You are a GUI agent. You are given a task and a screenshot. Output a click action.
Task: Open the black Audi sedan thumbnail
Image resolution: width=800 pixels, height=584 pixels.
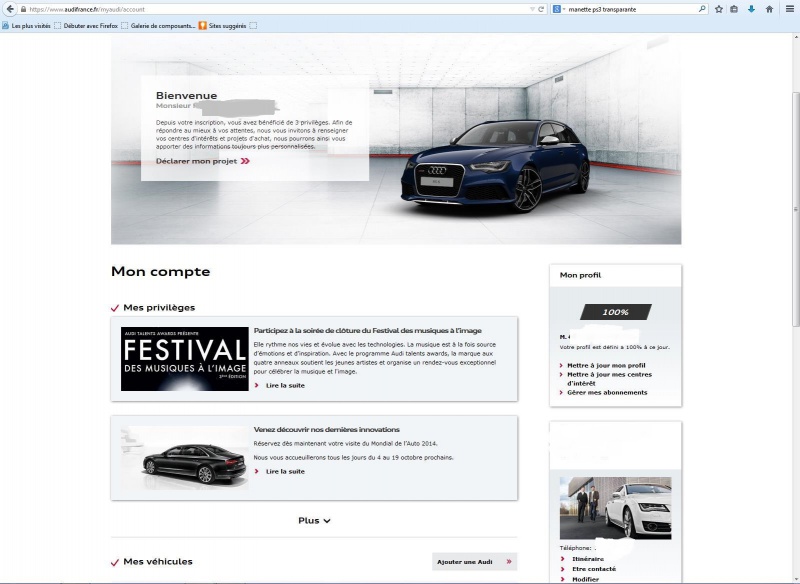(185, 458)
